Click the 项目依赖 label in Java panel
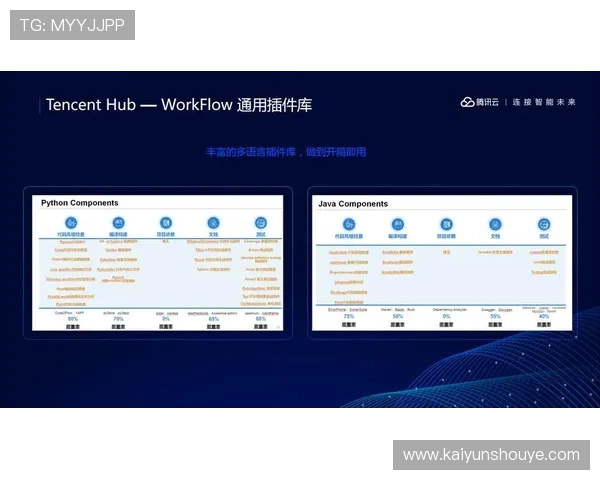 pos(446,236)
